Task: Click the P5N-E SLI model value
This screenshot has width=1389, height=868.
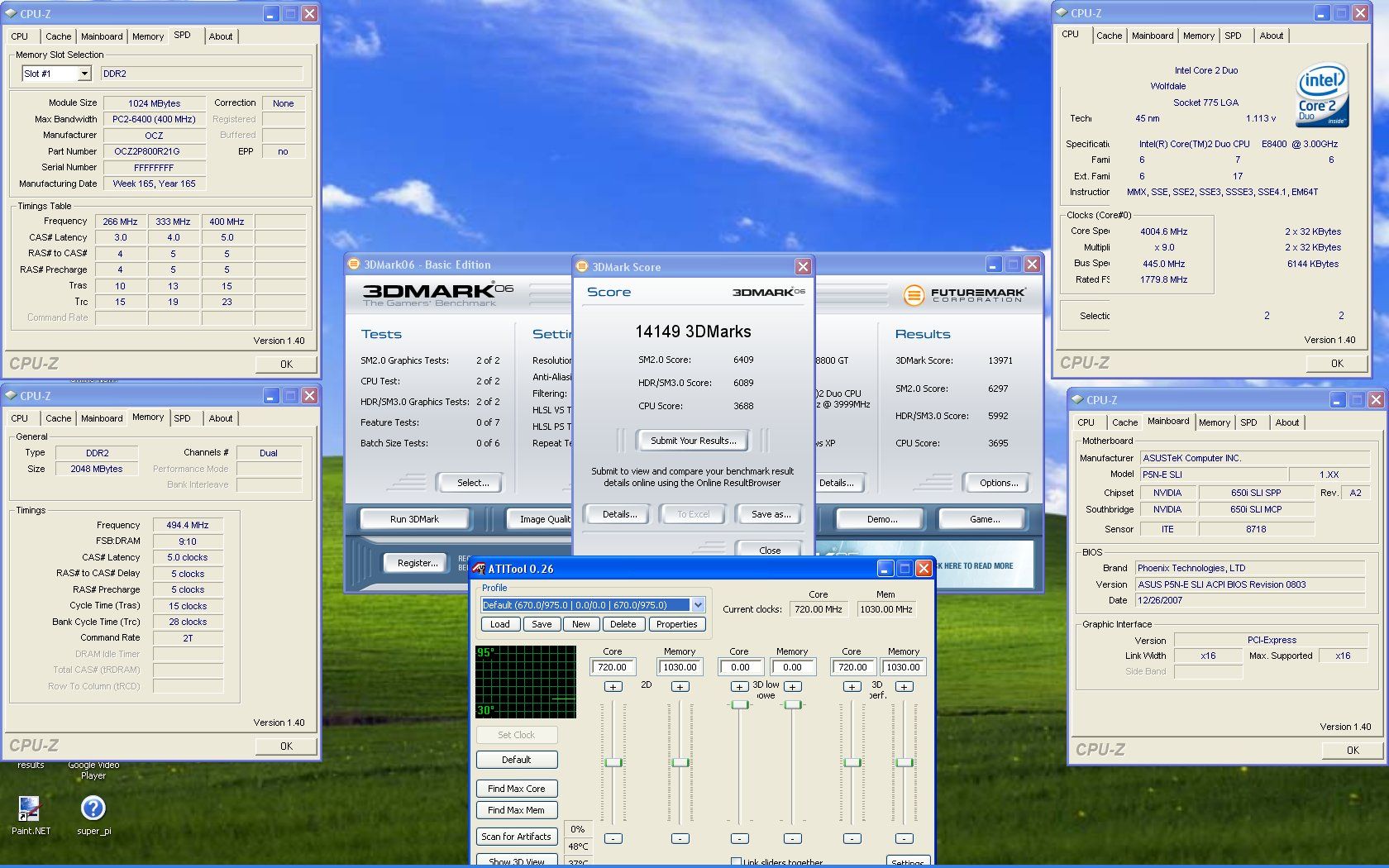Action: point(1213,475)
